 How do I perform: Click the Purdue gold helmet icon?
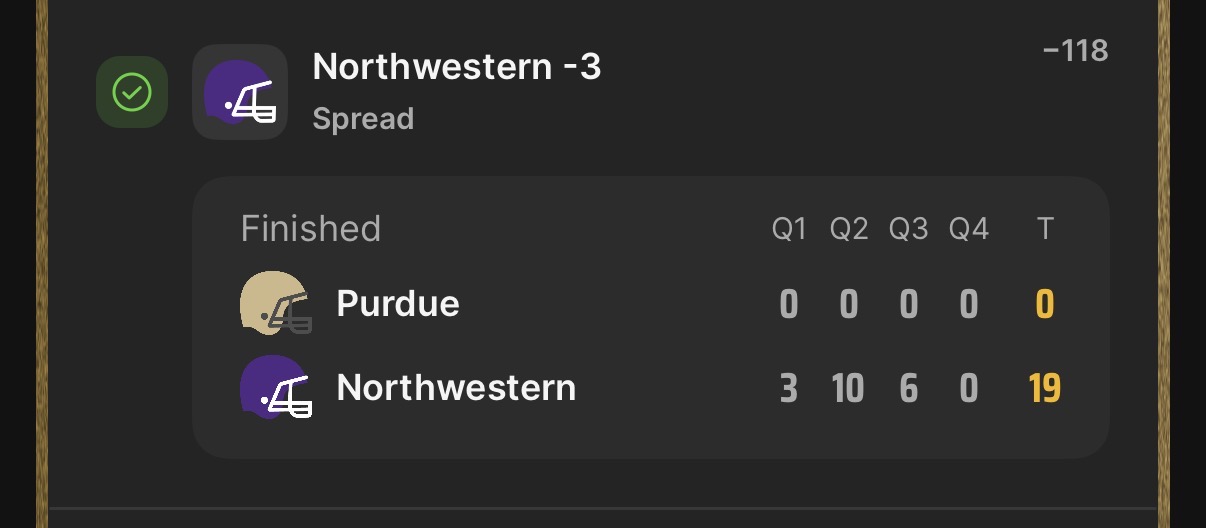click(275, 303)
